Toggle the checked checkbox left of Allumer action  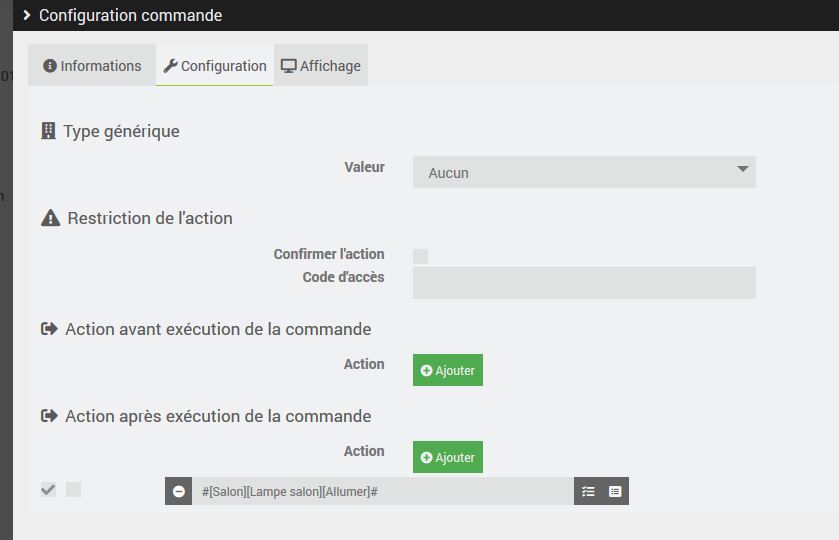click(48, 489)
